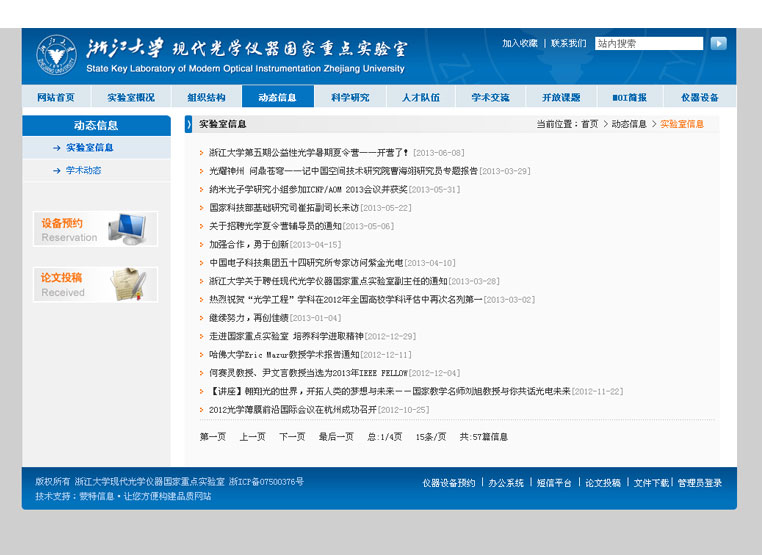Jump to 最后一页 in pagination

coord(336,437)
